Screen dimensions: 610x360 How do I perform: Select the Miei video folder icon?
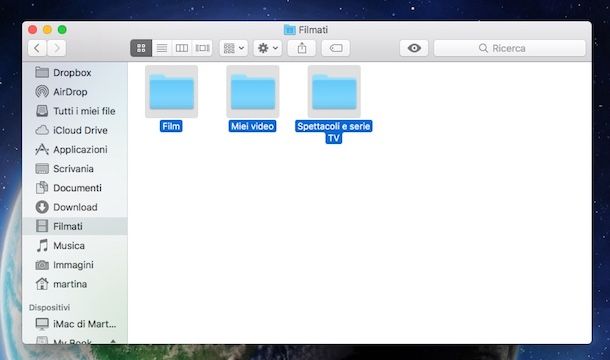coord(253,91)
